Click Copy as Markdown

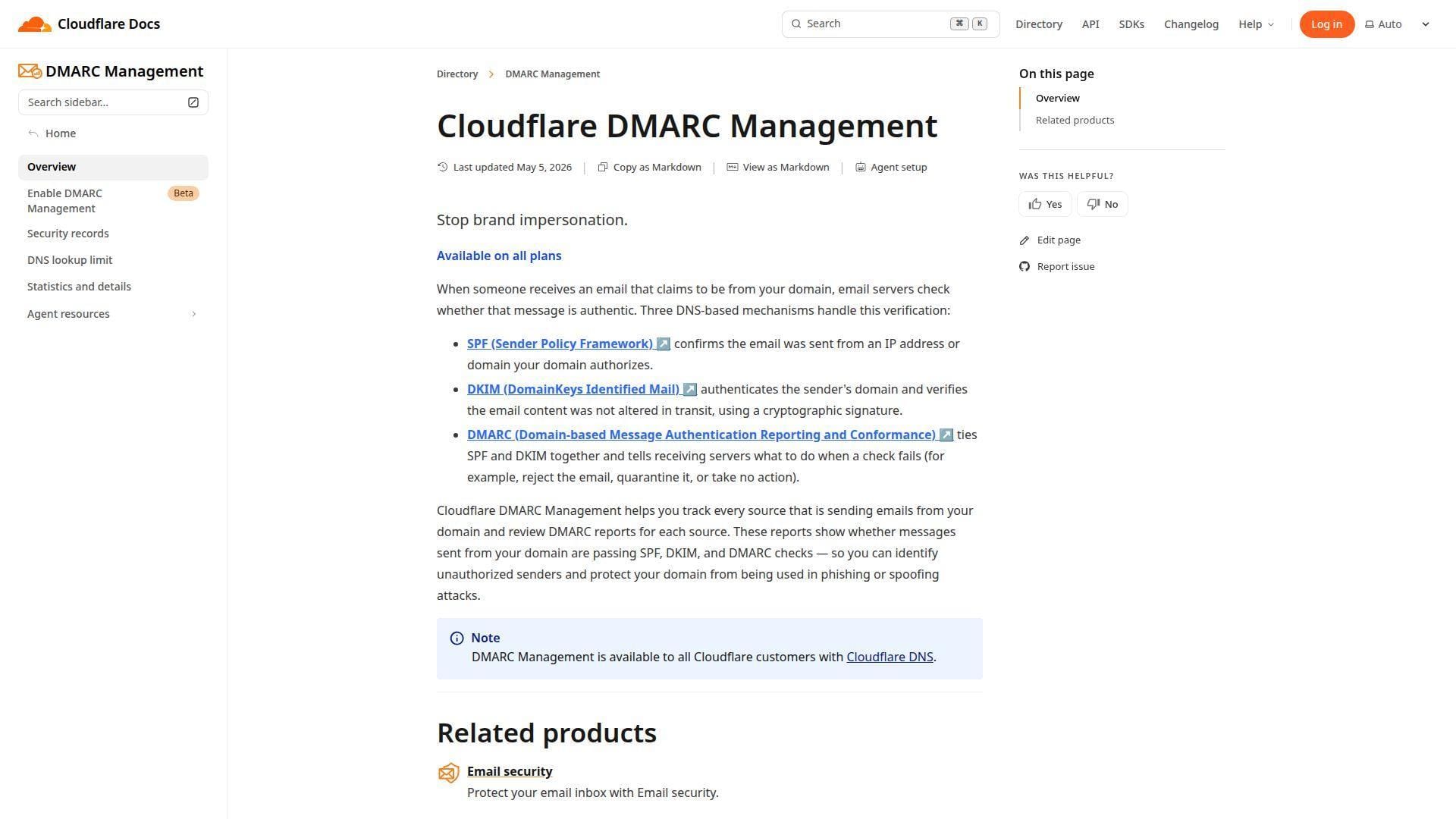point(649,168)
